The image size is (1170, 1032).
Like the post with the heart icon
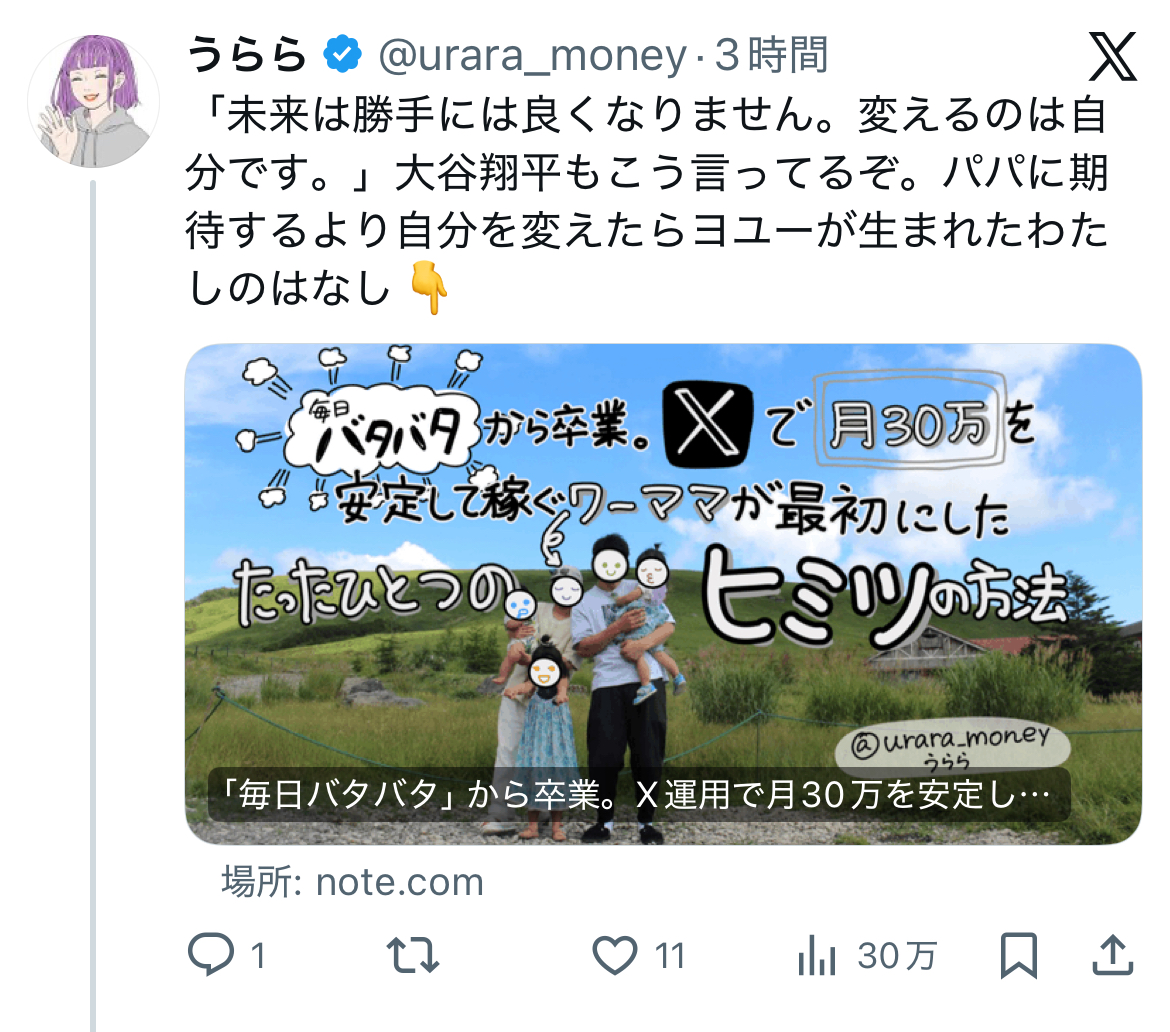tap(614, 955)
